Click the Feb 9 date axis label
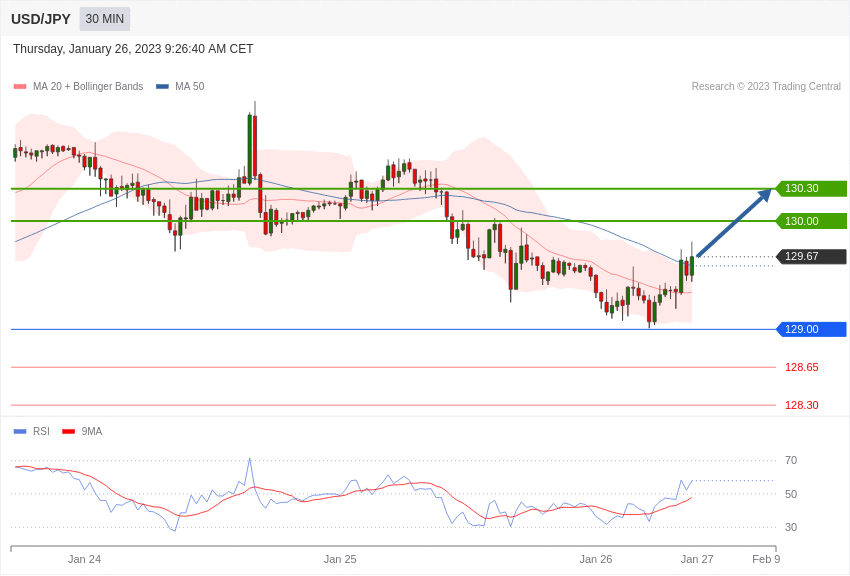 tap(766, 559)
